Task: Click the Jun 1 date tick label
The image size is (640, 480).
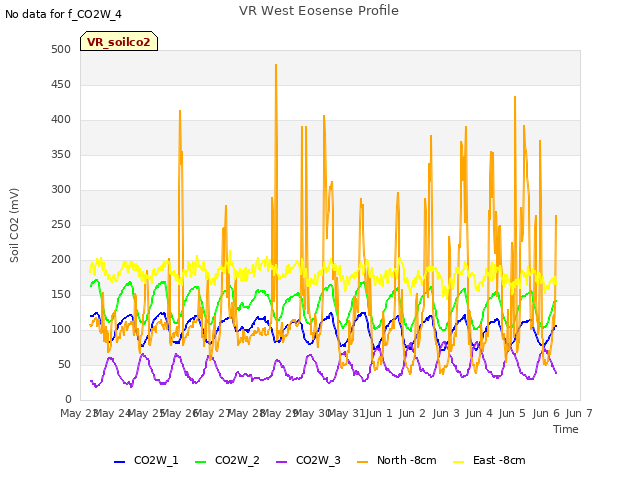Action: pos(379,413)
